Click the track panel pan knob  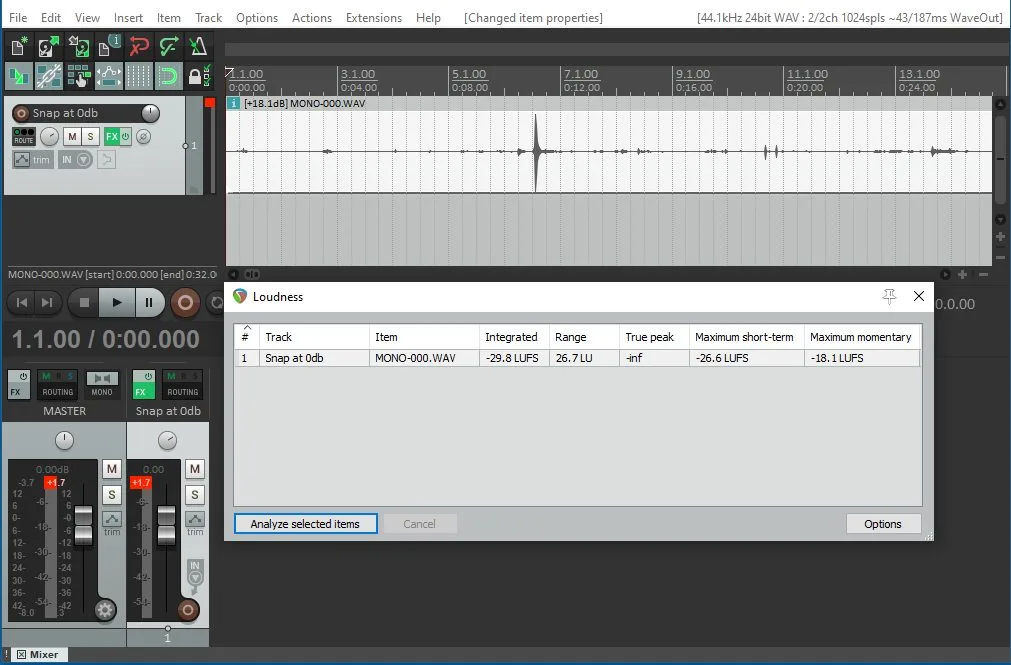[50, 136]
